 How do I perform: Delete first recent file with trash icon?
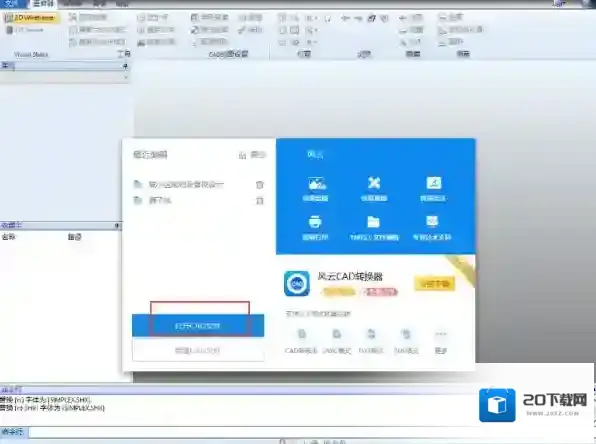click(x=260, y=185)
